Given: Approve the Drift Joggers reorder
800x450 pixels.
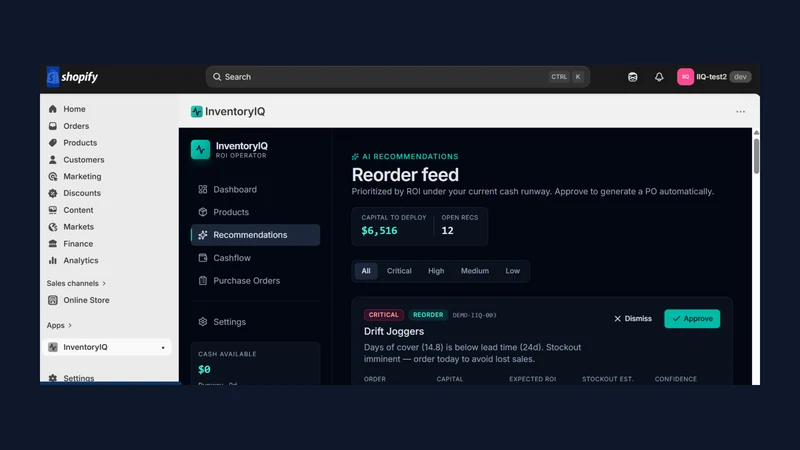Looking at the screenshot, I should (692, 319).
